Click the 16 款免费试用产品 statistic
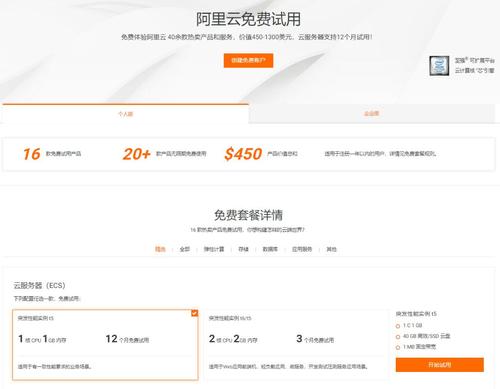The width and height of the screenshot is (500, 389). [x=52, y=154]
